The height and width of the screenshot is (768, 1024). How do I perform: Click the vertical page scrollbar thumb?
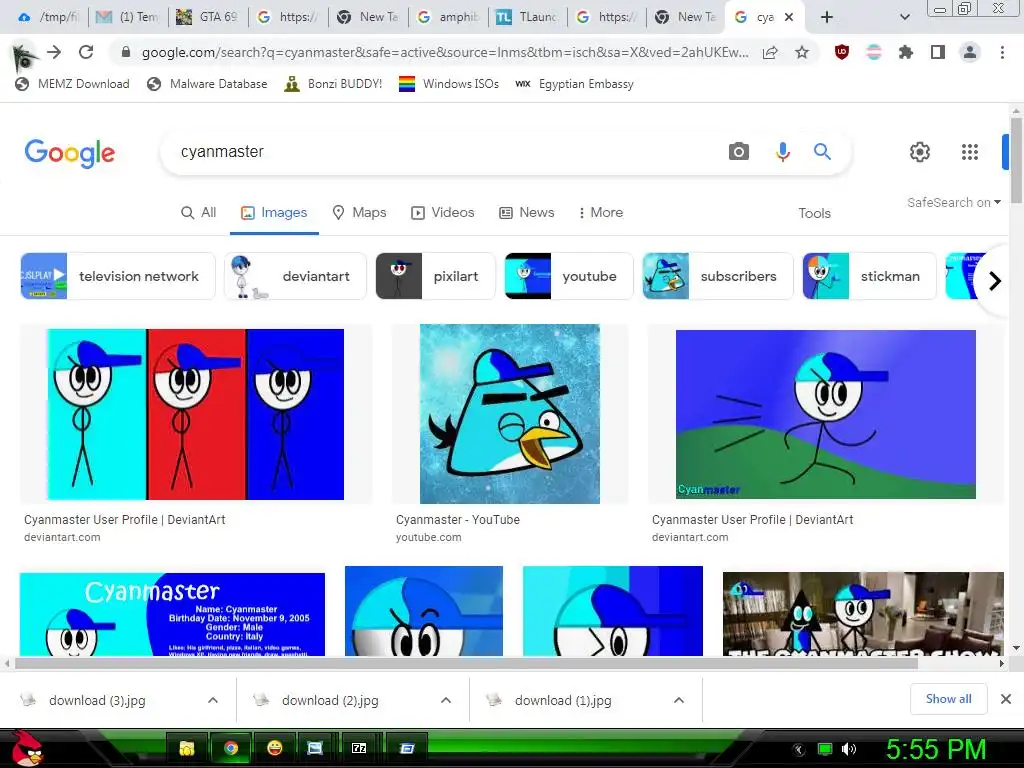[x=1016, y=160]
